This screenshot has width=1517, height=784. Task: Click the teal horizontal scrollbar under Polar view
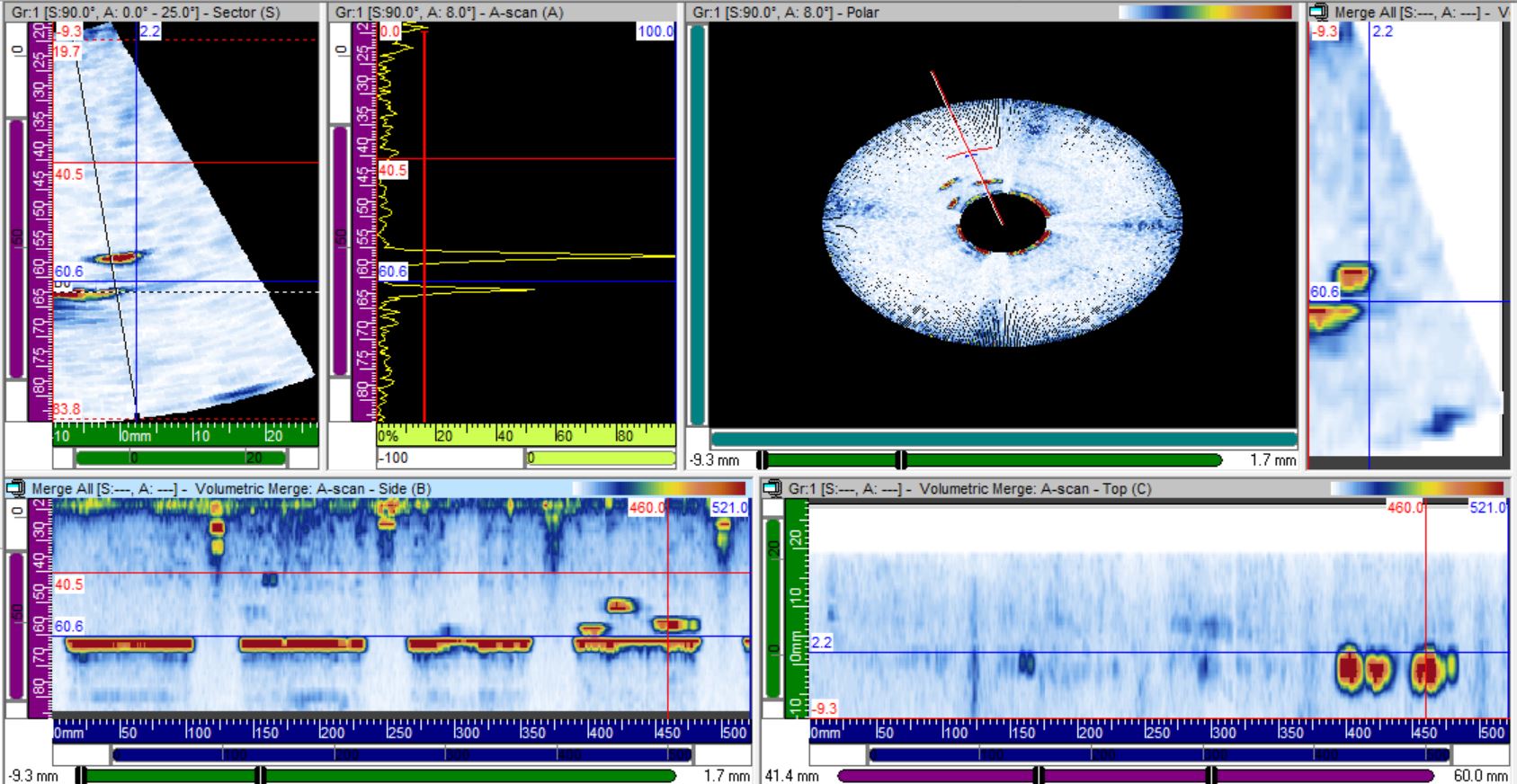pos(1003,439)
